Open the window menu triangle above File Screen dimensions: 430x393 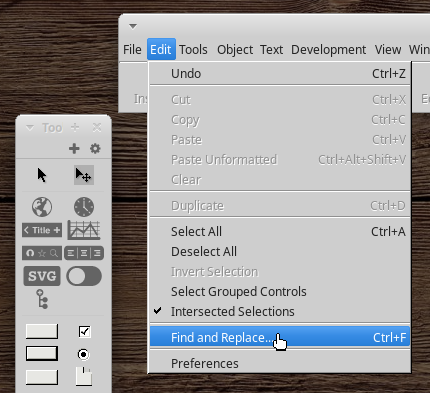pos(133,26)
